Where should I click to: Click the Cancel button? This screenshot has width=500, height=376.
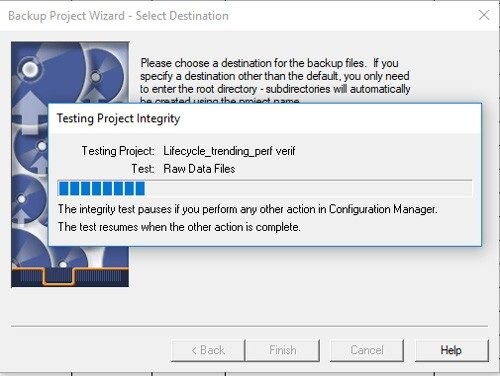[x=367, y=350]
